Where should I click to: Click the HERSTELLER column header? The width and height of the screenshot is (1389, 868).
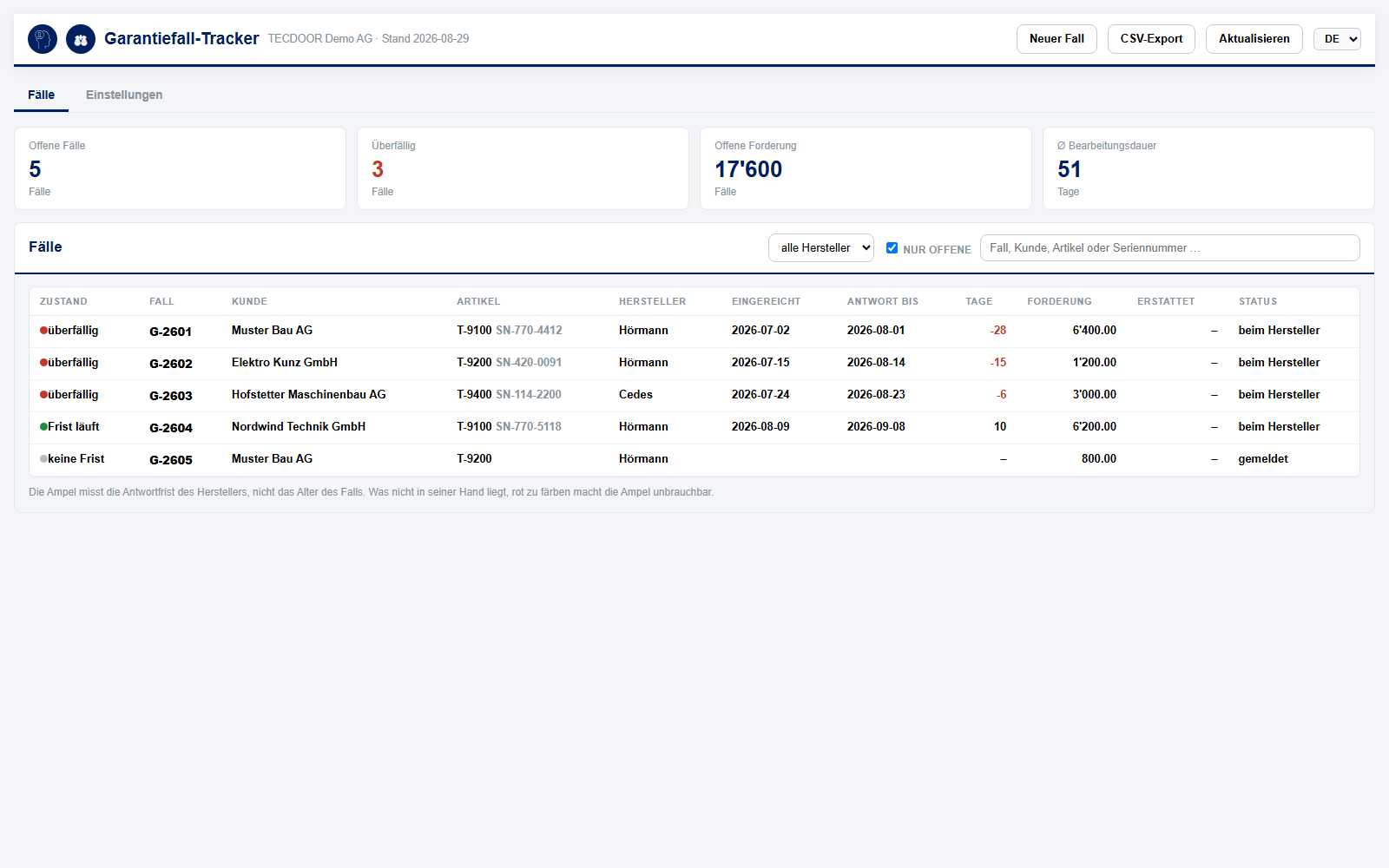pyautogui.click(x=652, y=302)
